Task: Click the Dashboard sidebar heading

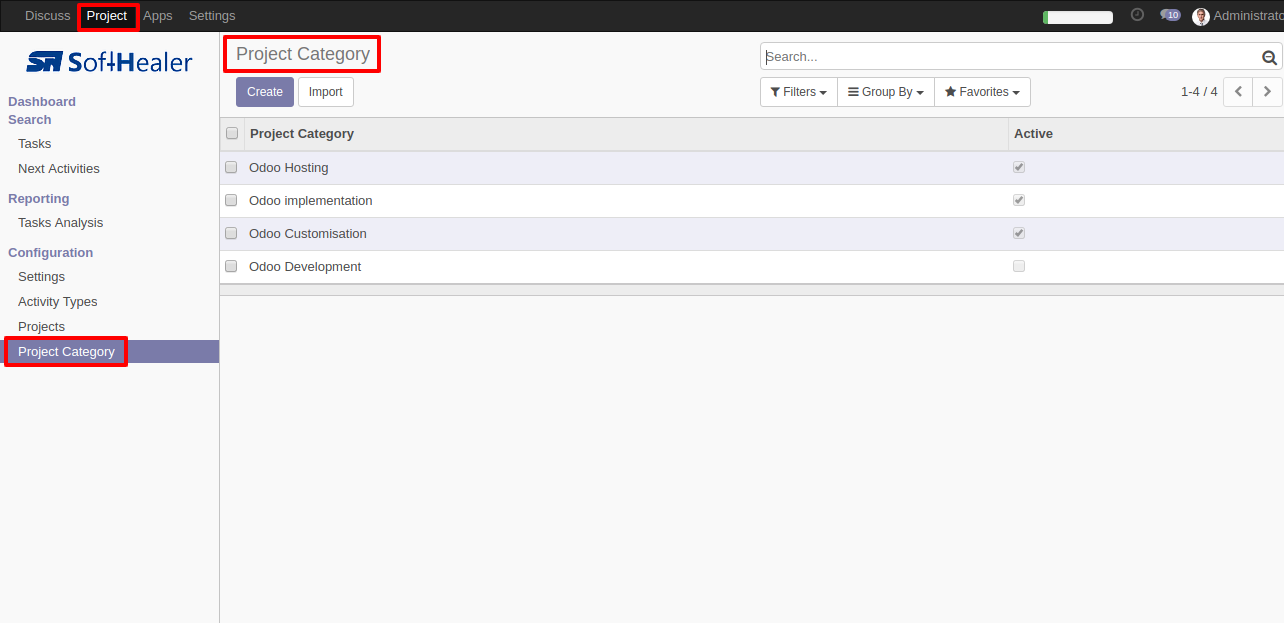Action: tap(42, 102)
